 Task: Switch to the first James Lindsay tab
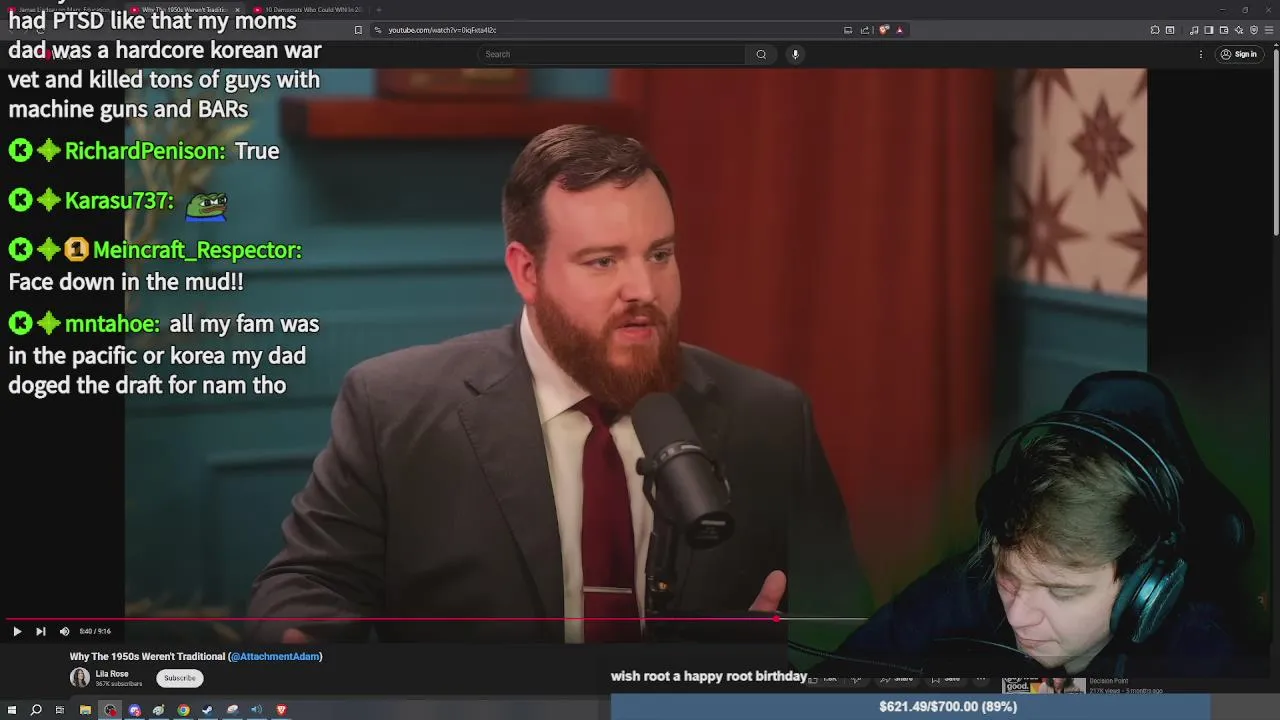(x=65, y=10)
